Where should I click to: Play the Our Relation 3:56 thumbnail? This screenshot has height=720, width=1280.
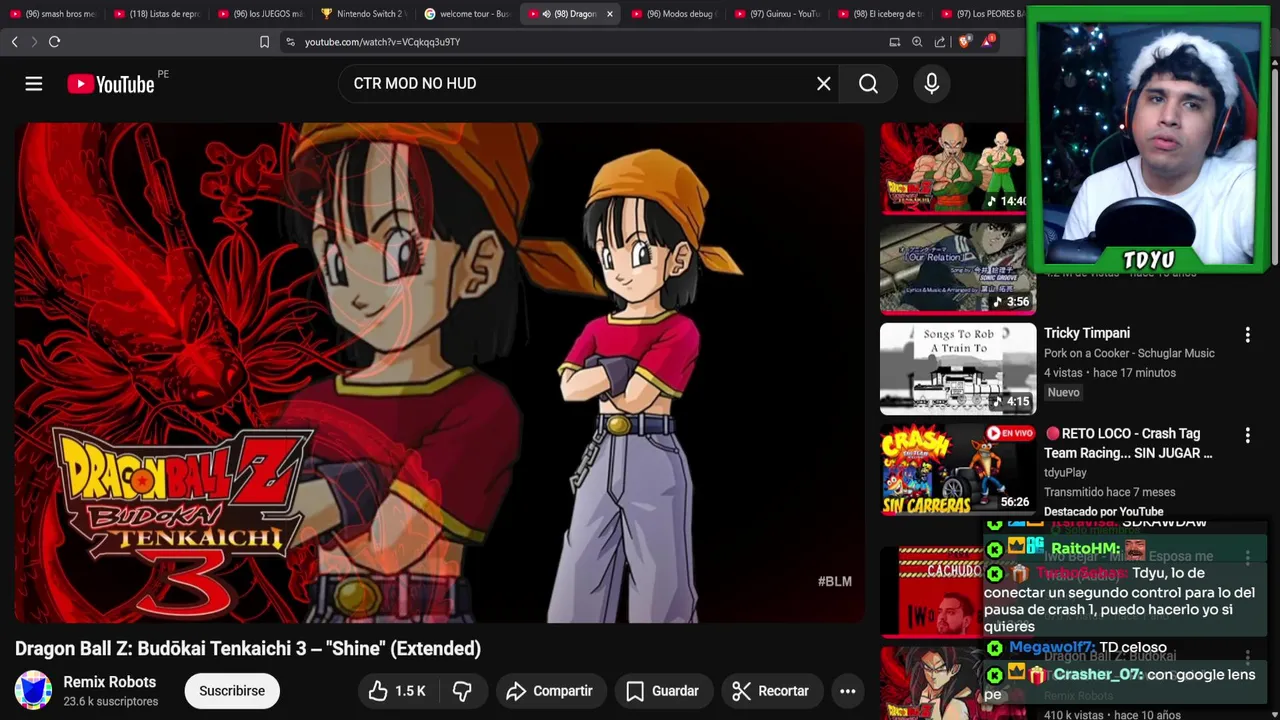point(958,268)
